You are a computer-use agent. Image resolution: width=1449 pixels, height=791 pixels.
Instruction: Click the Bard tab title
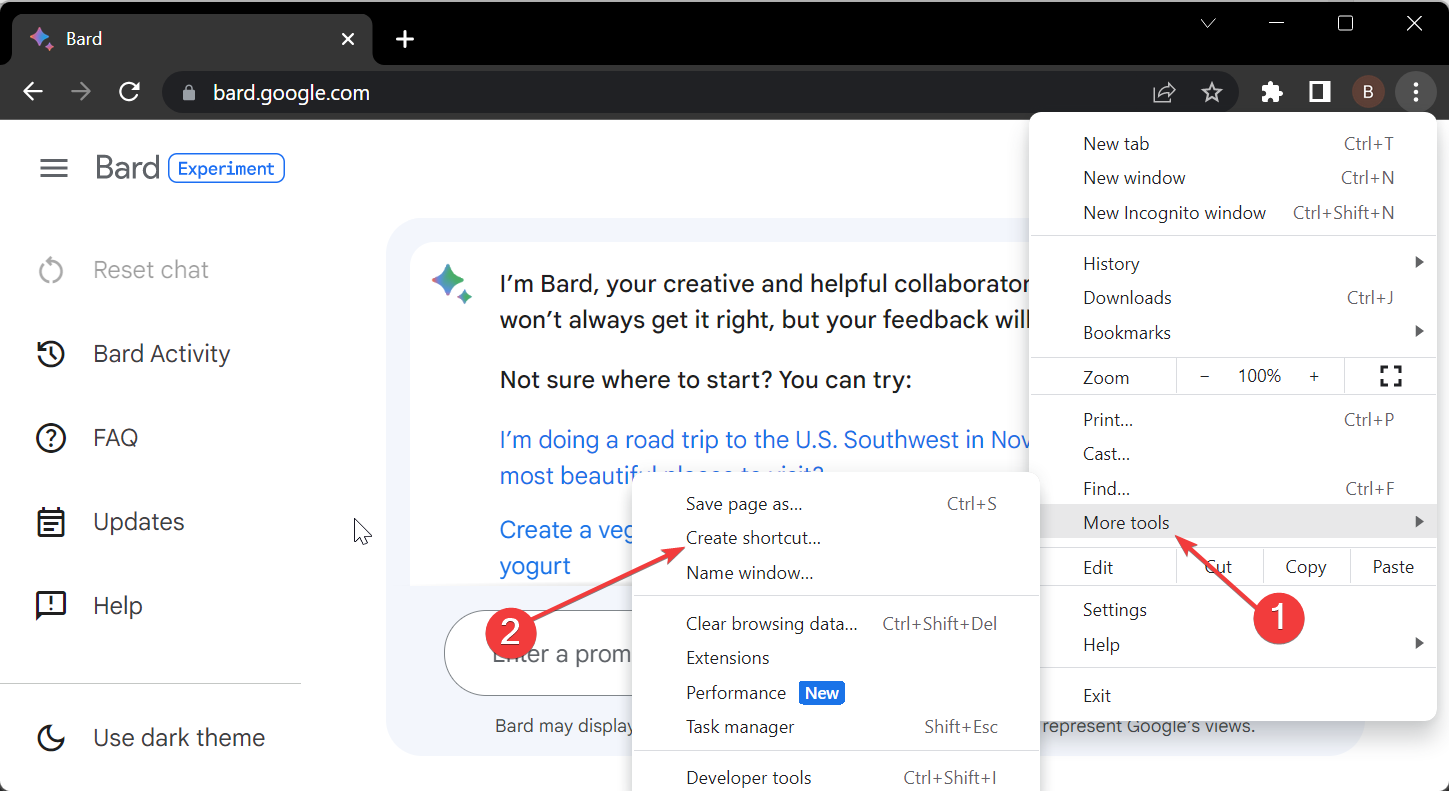click(84, 39)
